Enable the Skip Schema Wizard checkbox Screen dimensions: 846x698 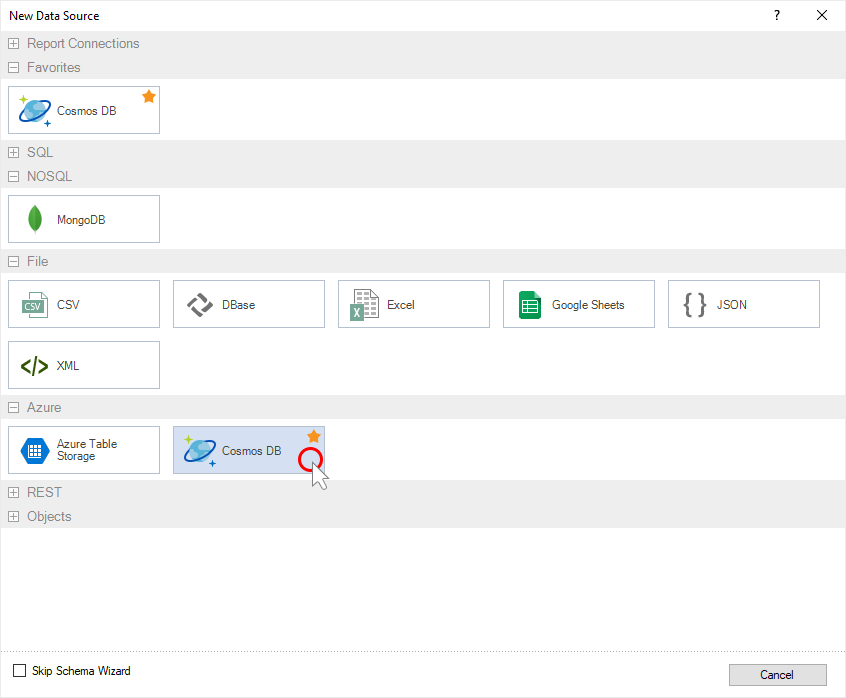pyautogui.click(x=19, y=670)
